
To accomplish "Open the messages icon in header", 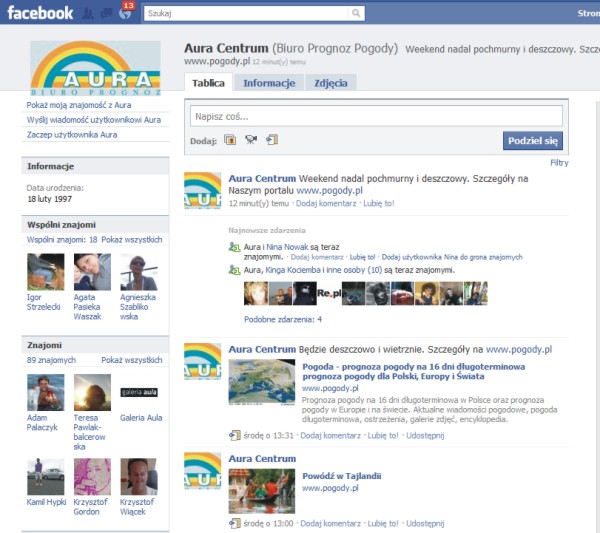I will (x=106, y=14).
